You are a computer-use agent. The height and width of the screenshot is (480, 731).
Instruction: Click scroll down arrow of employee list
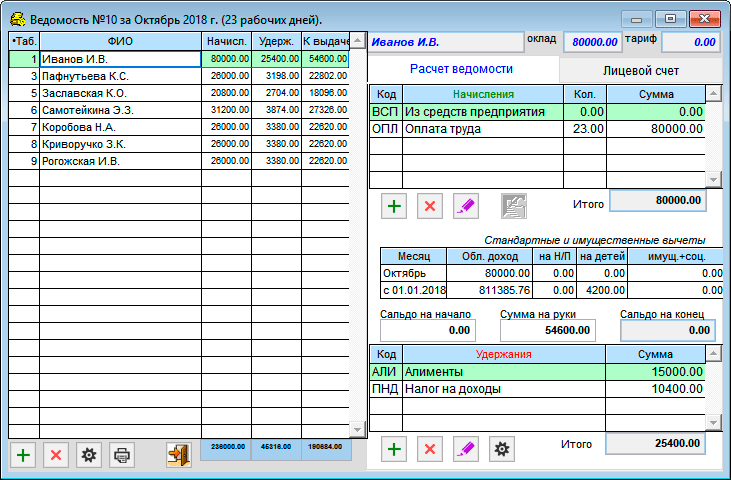click(x=358, y=429)
